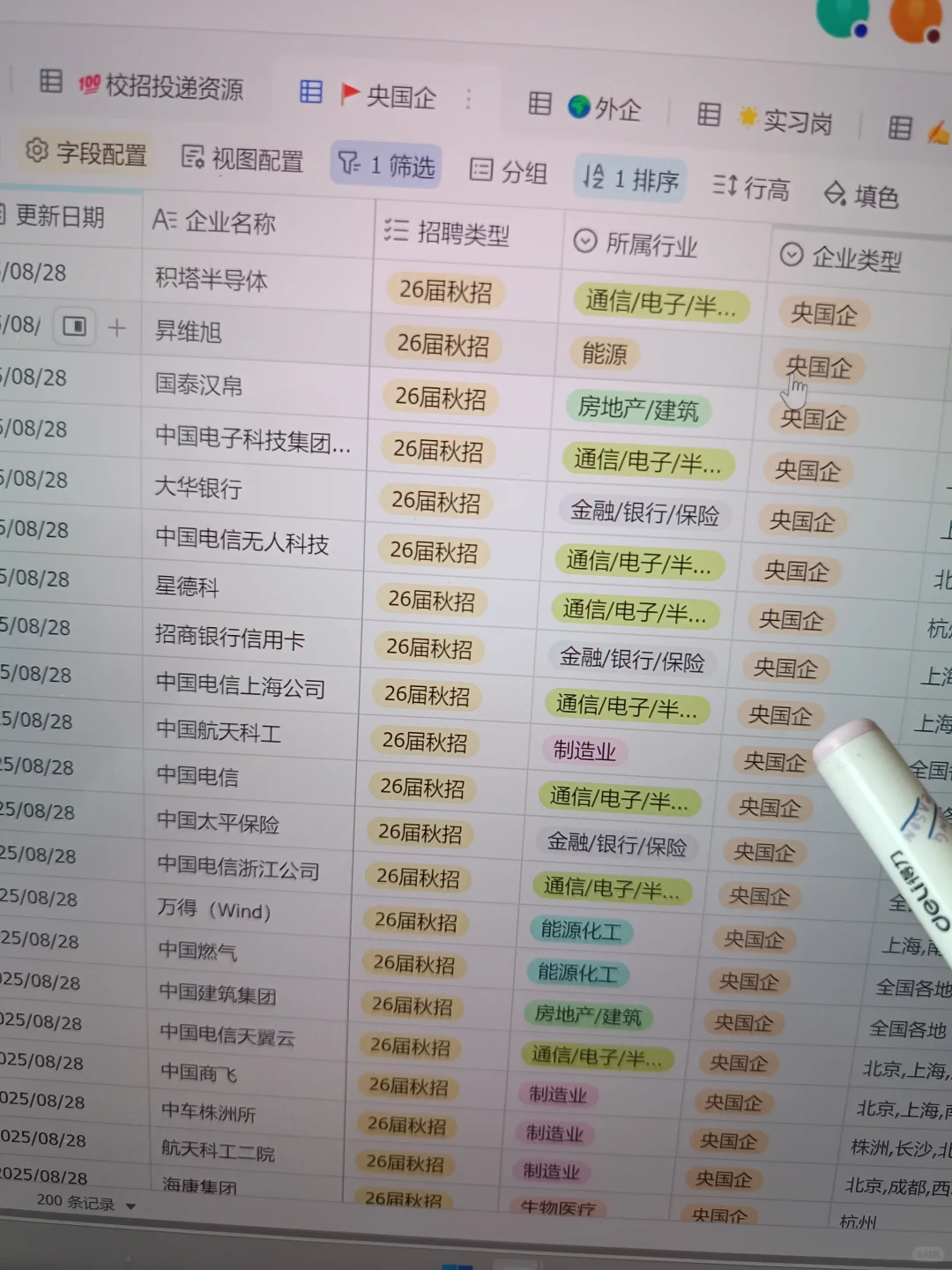Screen dimensions: 952x1270
Task: Click the grid icon before 外企 tab
Action: pos(539,103)
